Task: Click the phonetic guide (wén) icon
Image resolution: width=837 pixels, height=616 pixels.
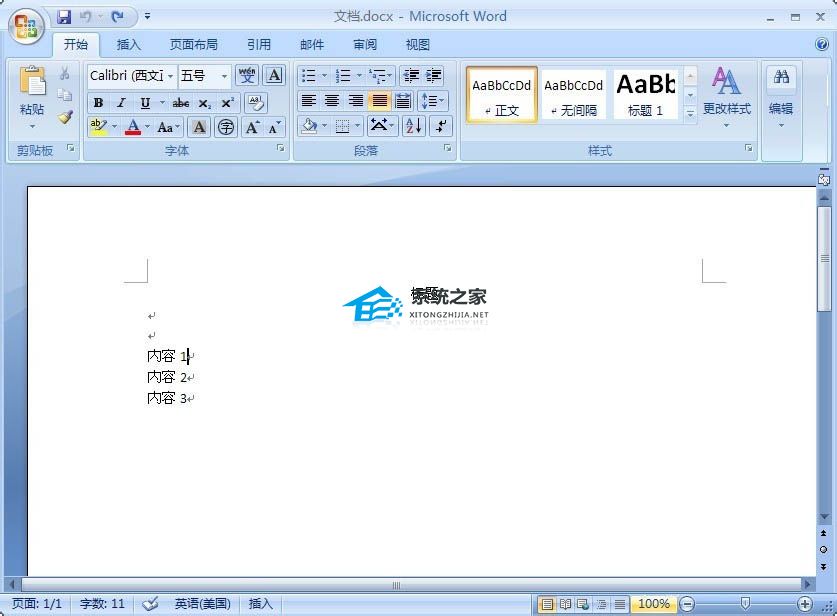Action: click(247, 75)
